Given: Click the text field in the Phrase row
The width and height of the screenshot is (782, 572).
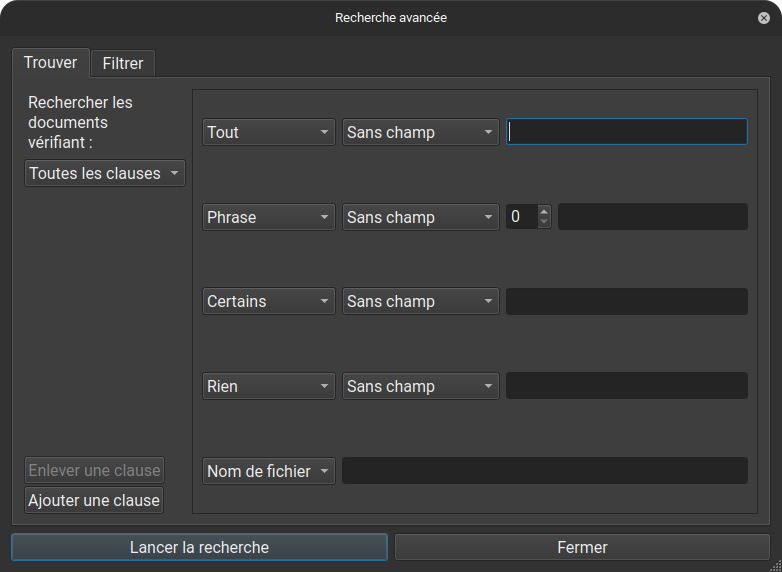Looking at the screenshot, I should coord(652,217).
